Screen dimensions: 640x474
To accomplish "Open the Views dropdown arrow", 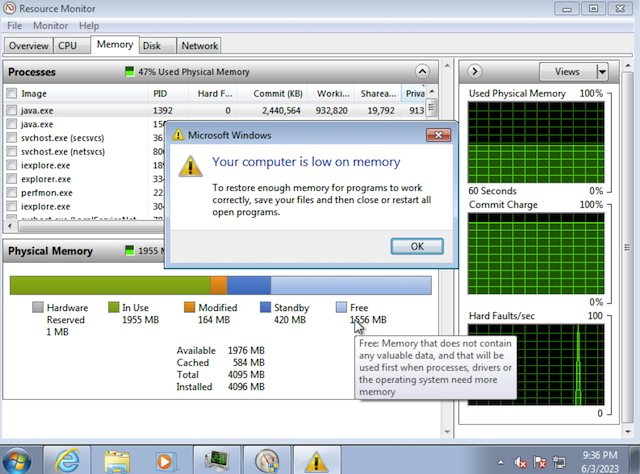I will [602, 72].
